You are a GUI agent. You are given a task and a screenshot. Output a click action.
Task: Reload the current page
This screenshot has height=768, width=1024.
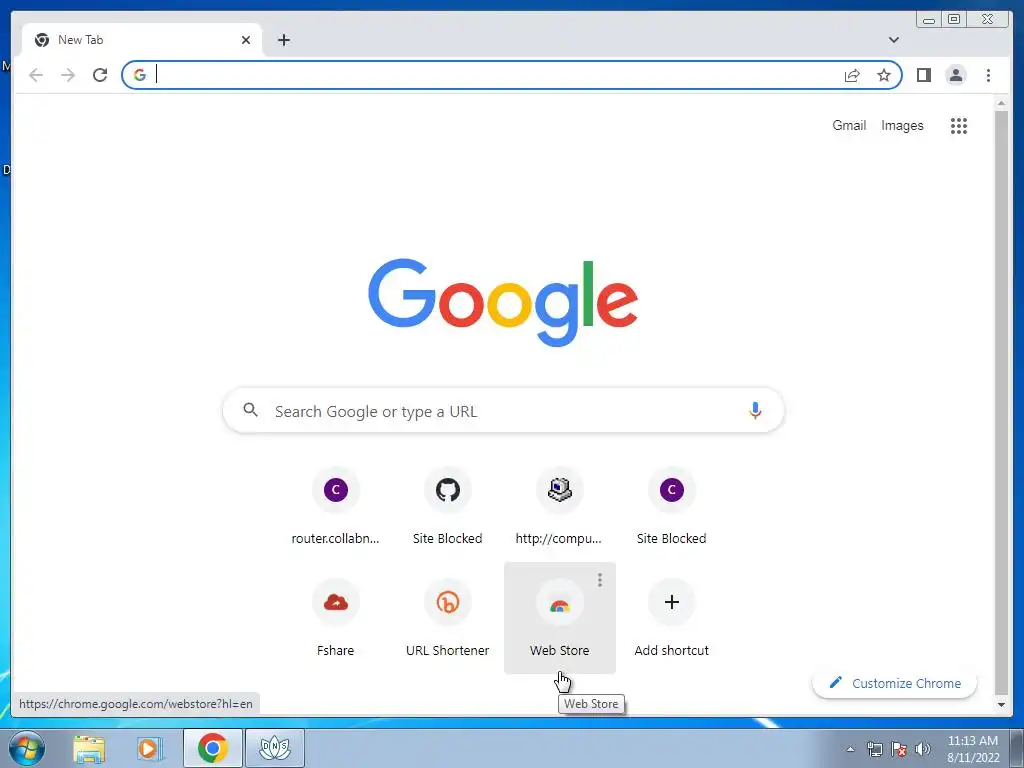100,75
